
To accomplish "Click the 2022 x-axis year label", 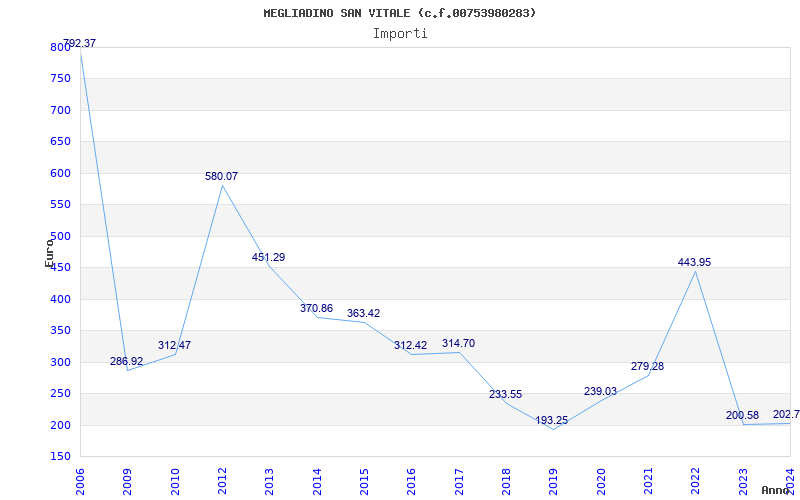I will [x=695, y=482].
